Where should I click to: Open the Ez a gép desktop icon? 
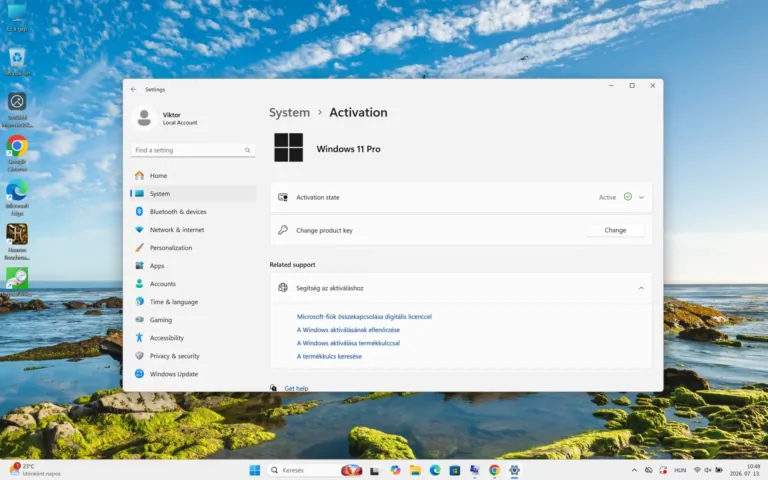pos(17,18)
